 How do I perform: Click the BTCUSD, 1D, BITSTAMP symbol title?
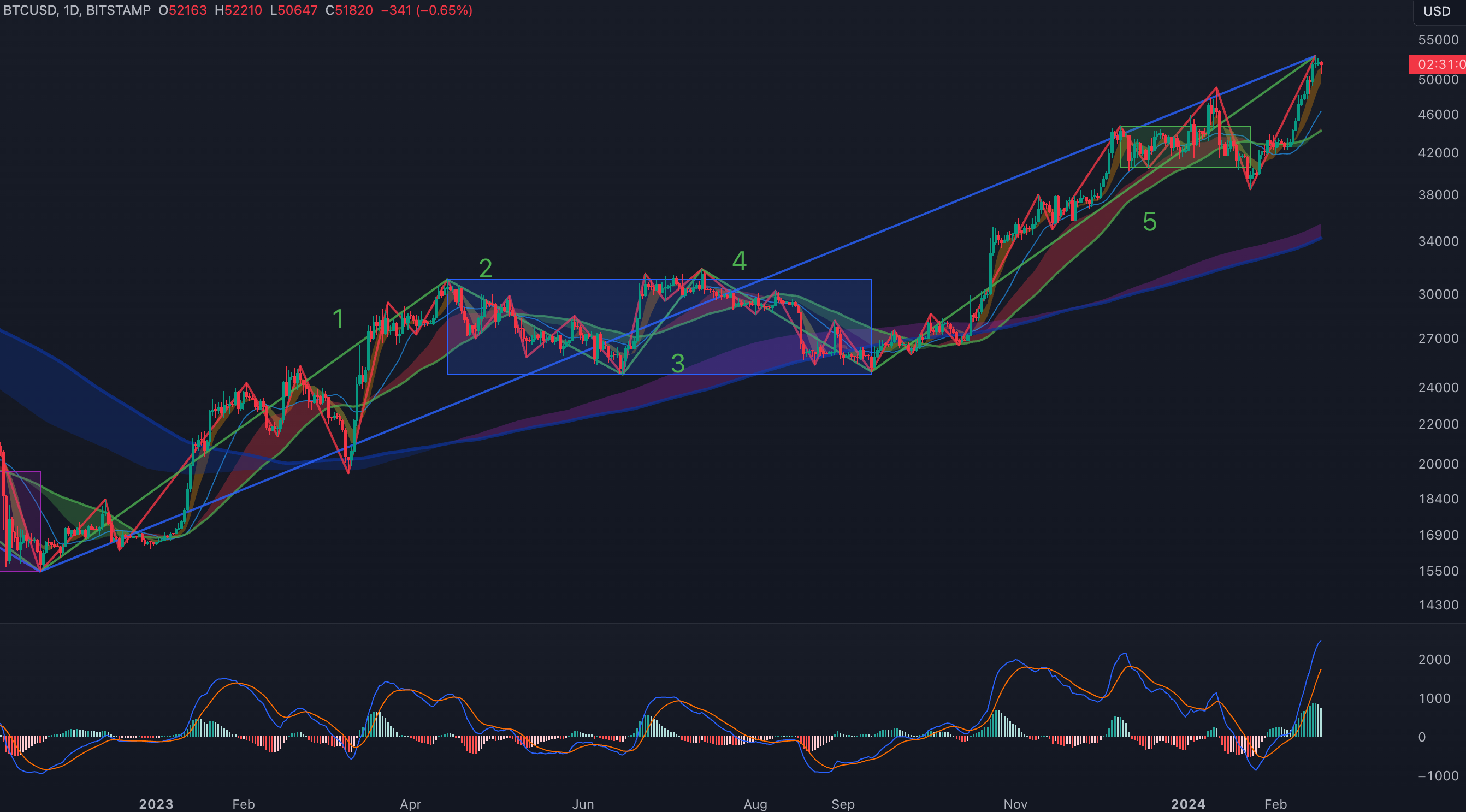[77, 10]
